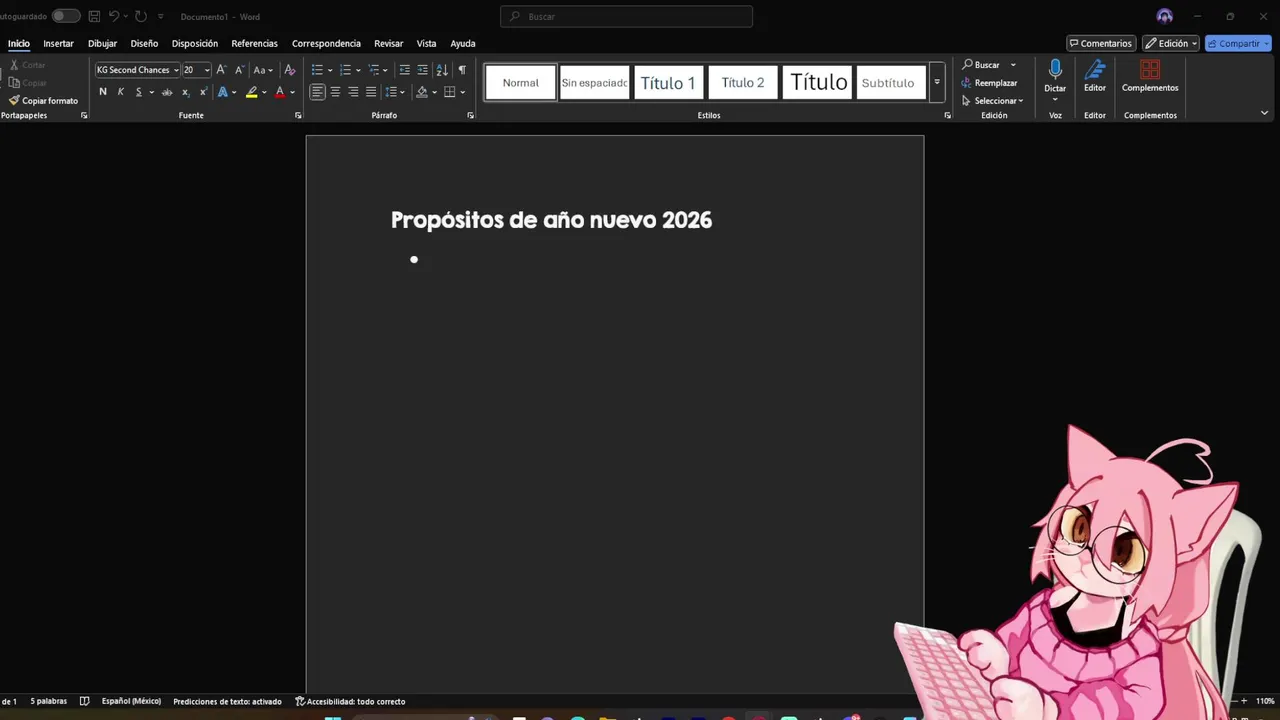Click the Text Effects blue A icon
The width and height of the screenshot is (1280, 720).
(x=223, y=92)
